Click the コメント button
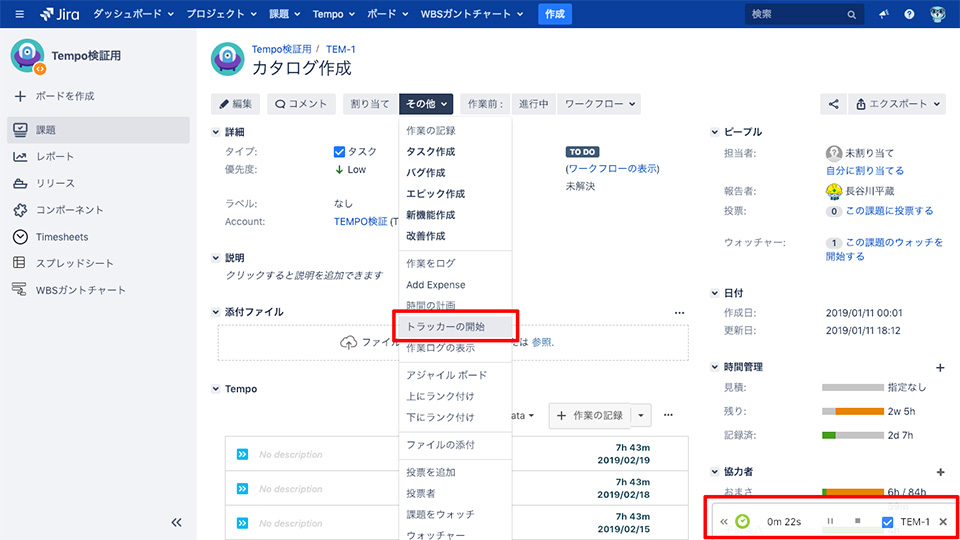The width and height of the screenshot is (960, 540). click(x=301, y=104)
